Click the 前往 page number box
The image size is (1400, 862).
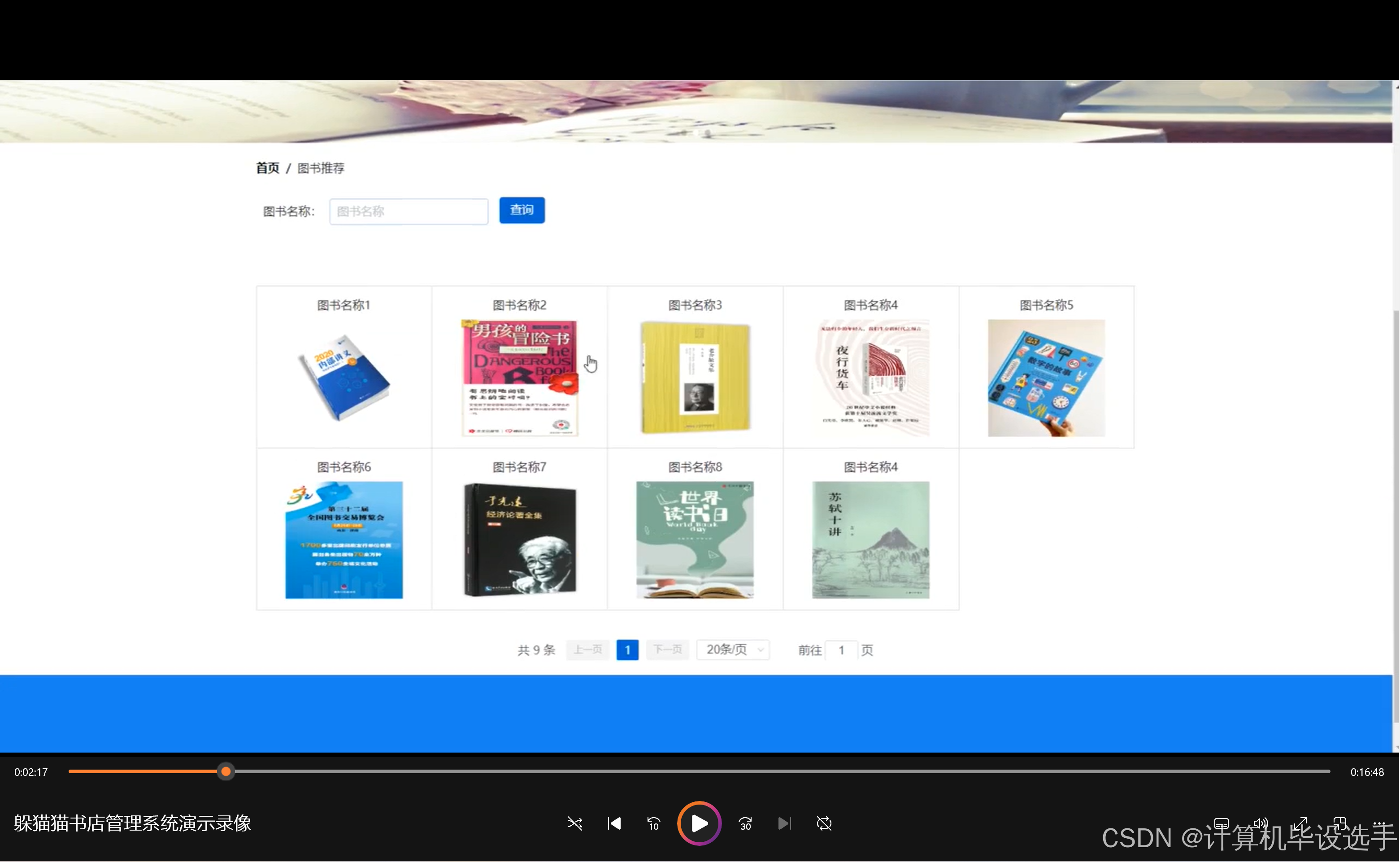point(841,650)
